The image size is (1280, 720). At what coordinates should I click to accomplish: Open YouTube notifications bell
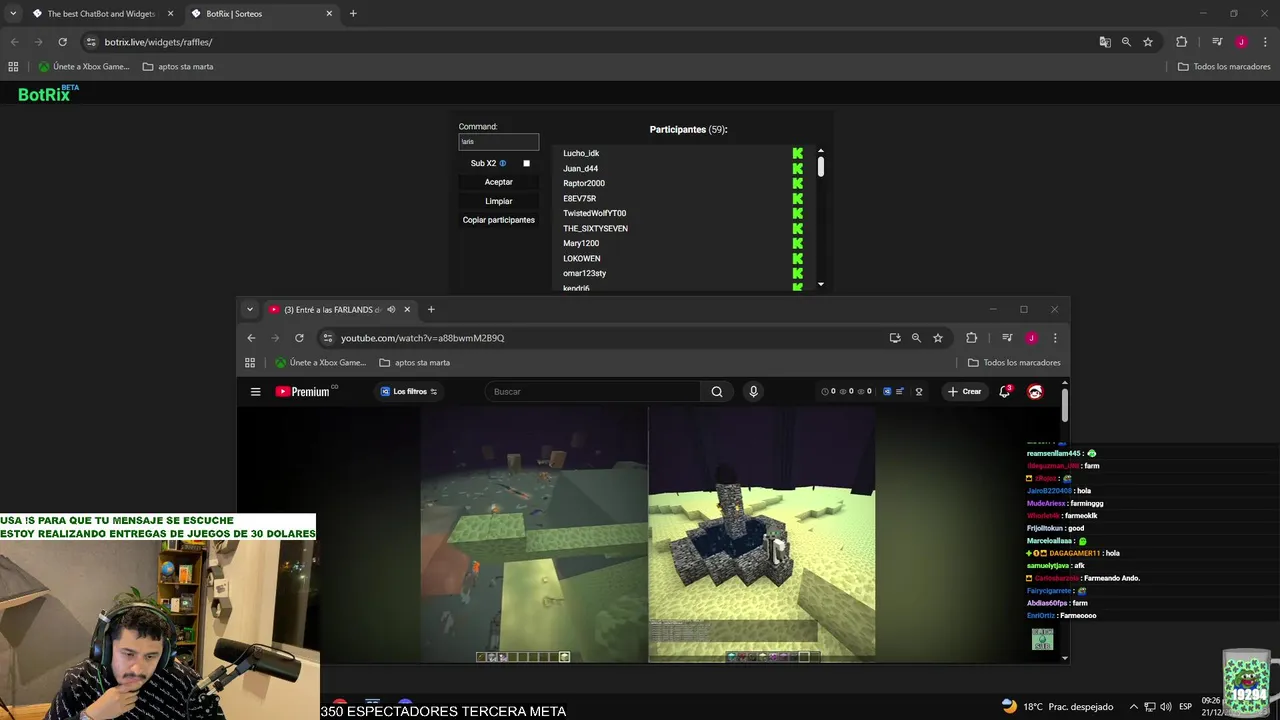[x=1005, y=392]
